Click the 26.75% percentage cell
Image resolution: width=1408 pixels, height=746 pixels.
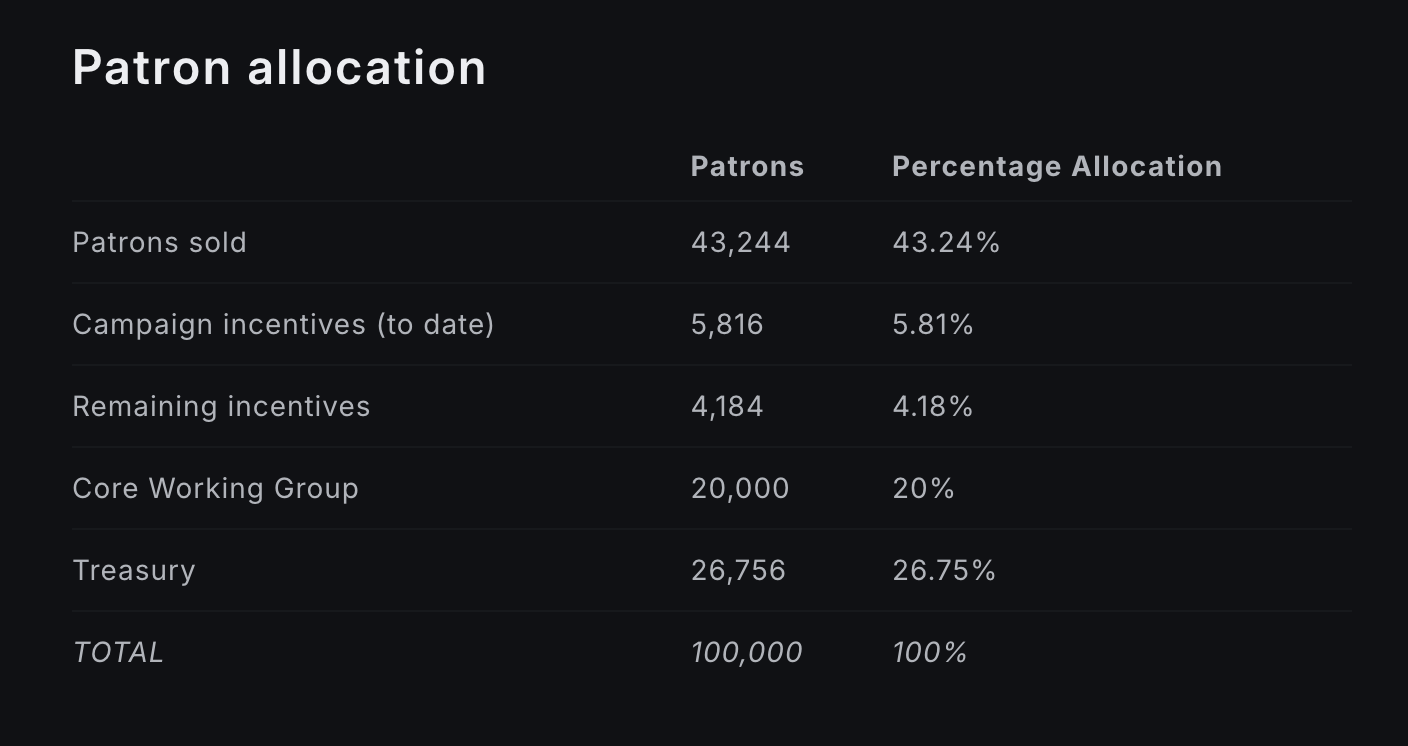(x=943, y=570)
